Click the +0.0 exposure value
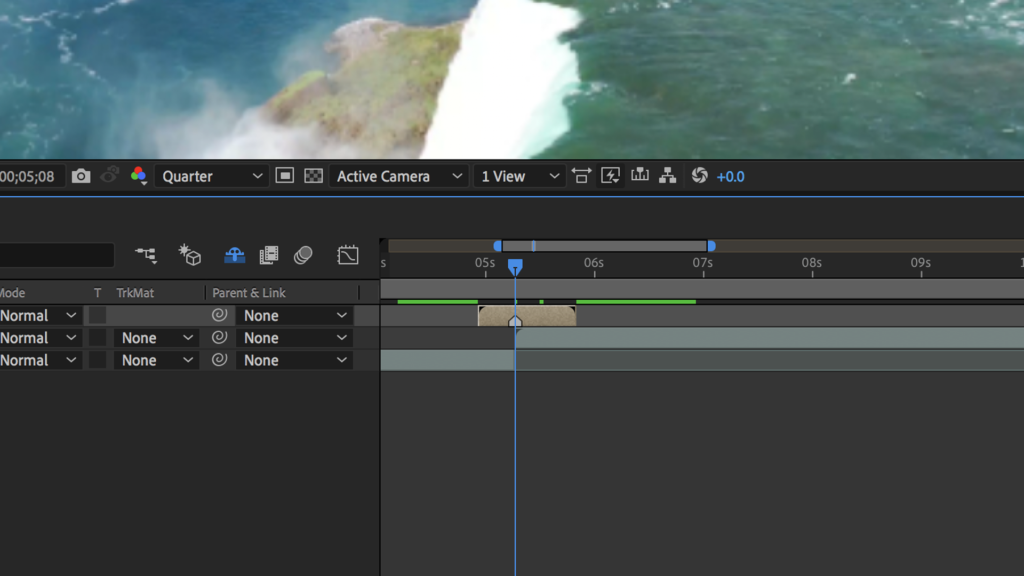This screenshot has width=1024, height=576. click(730, 177)
